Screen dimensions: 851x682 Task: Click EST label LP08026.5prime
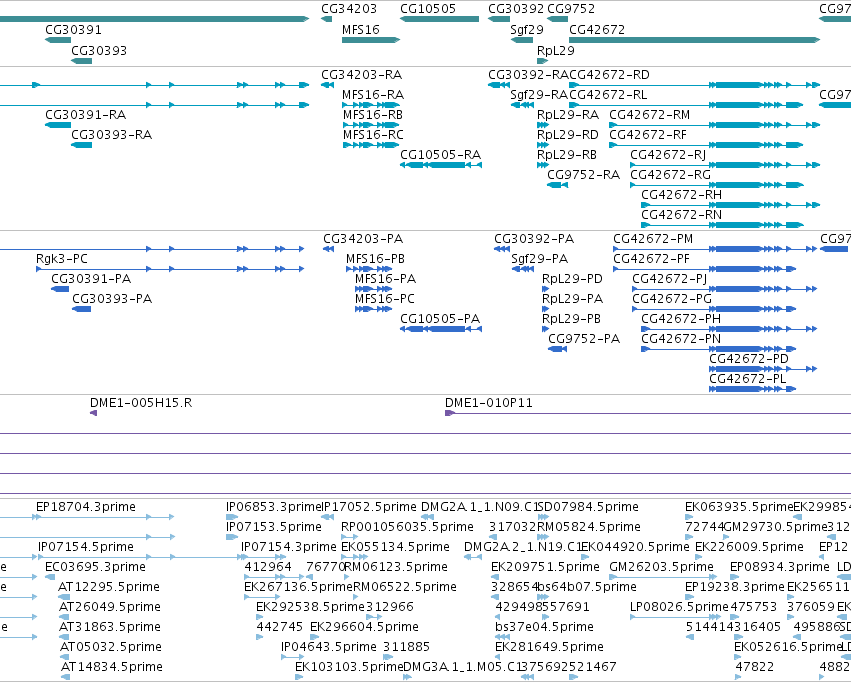[679, 607]
